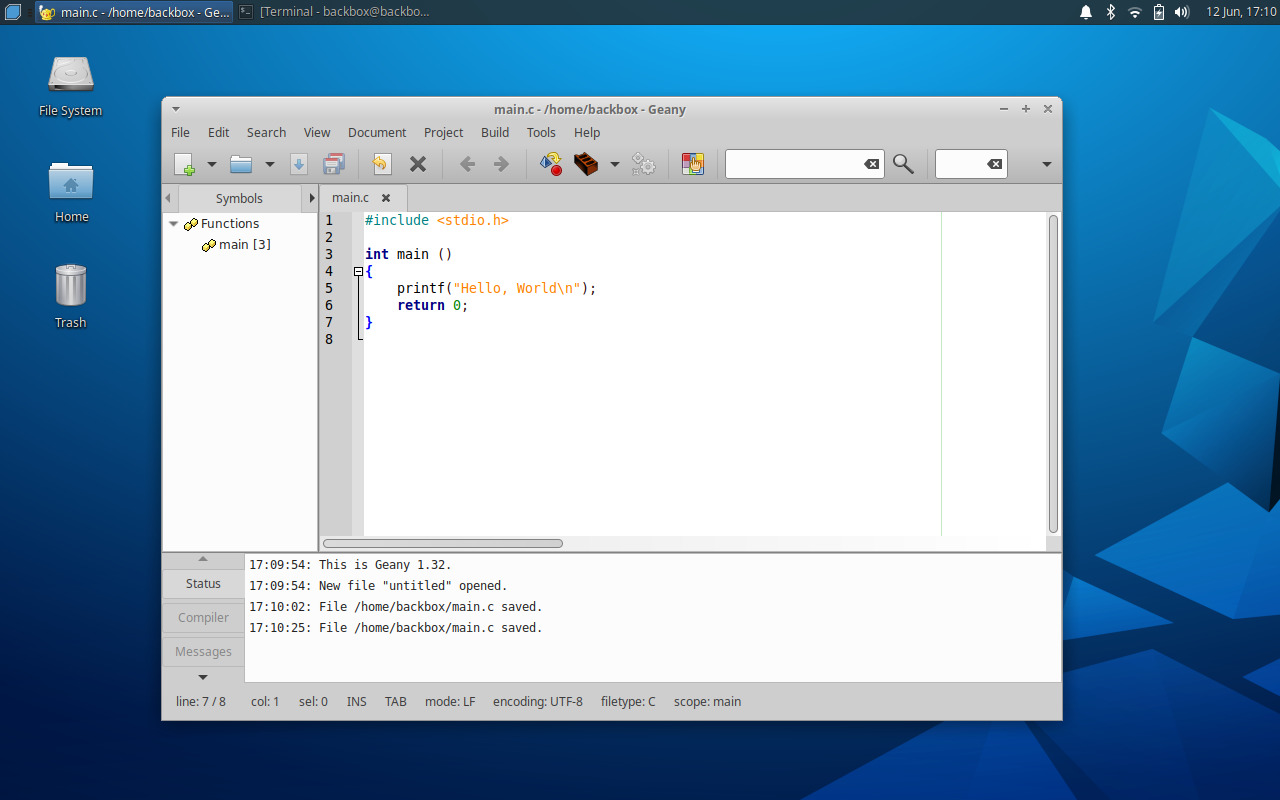
Task: Open the New file template dropdown arrow
Action: pyautogui.click(x=211, y=164)
